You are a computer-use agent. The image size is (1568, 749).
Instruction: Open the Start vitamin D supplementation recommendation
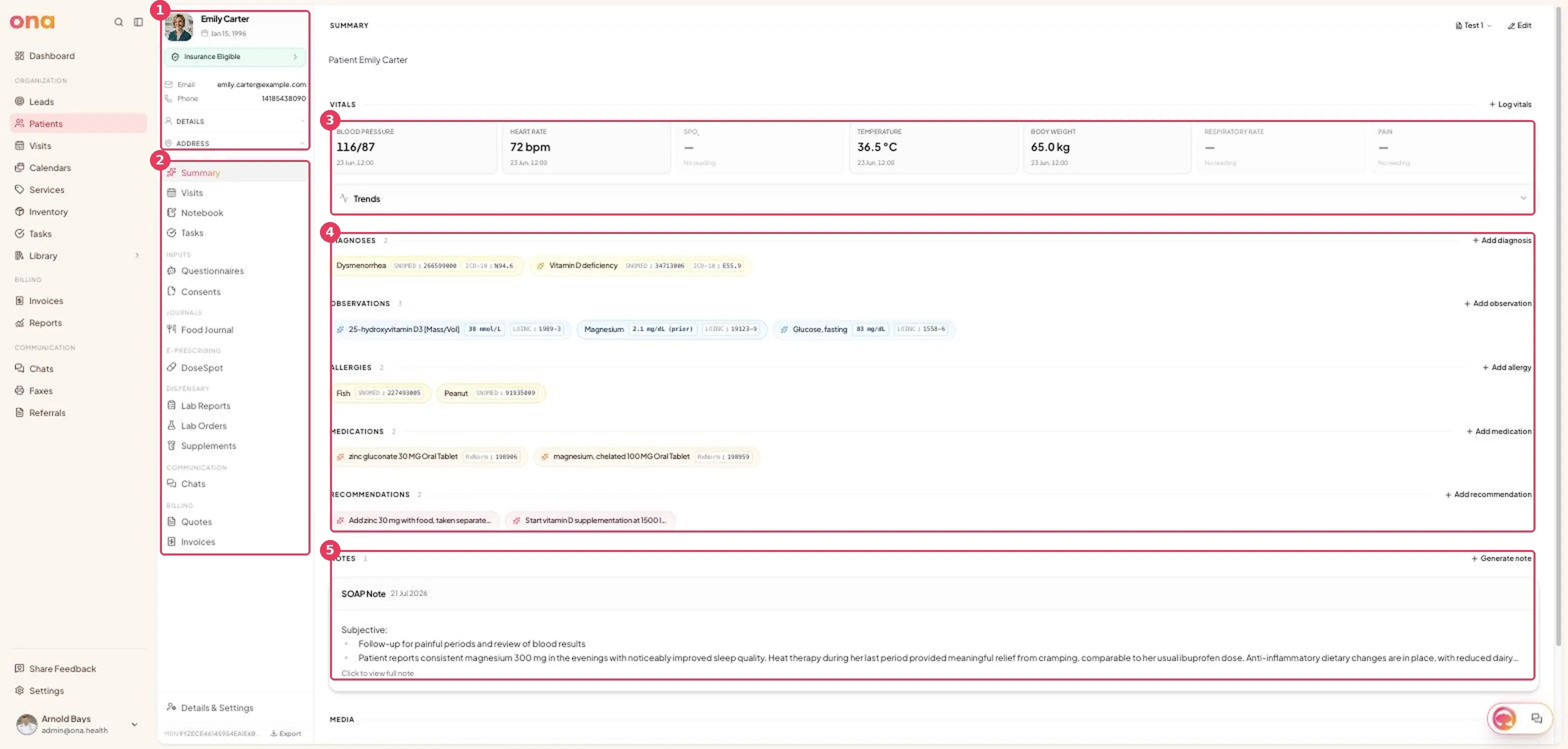590,520
